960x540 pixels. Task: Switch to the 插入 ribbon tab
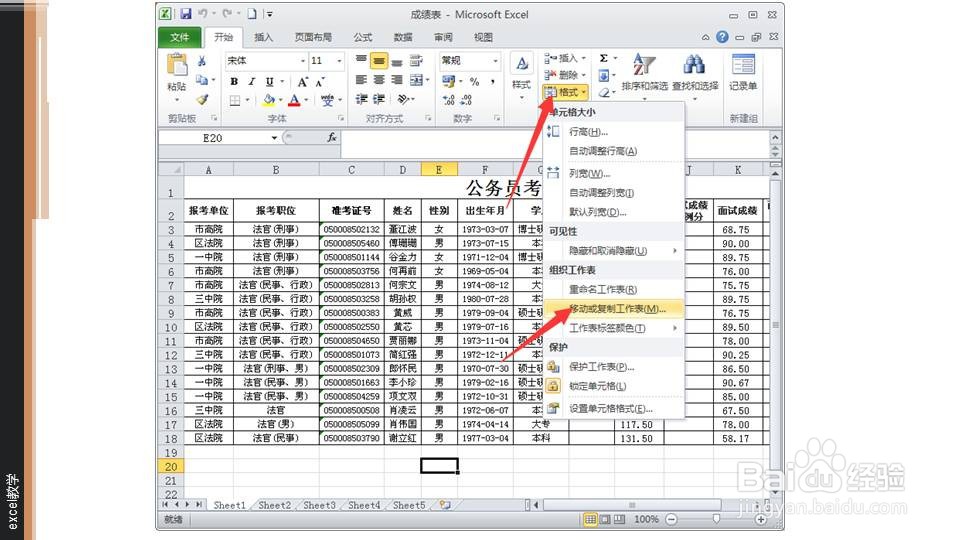[x=263, y=37]
